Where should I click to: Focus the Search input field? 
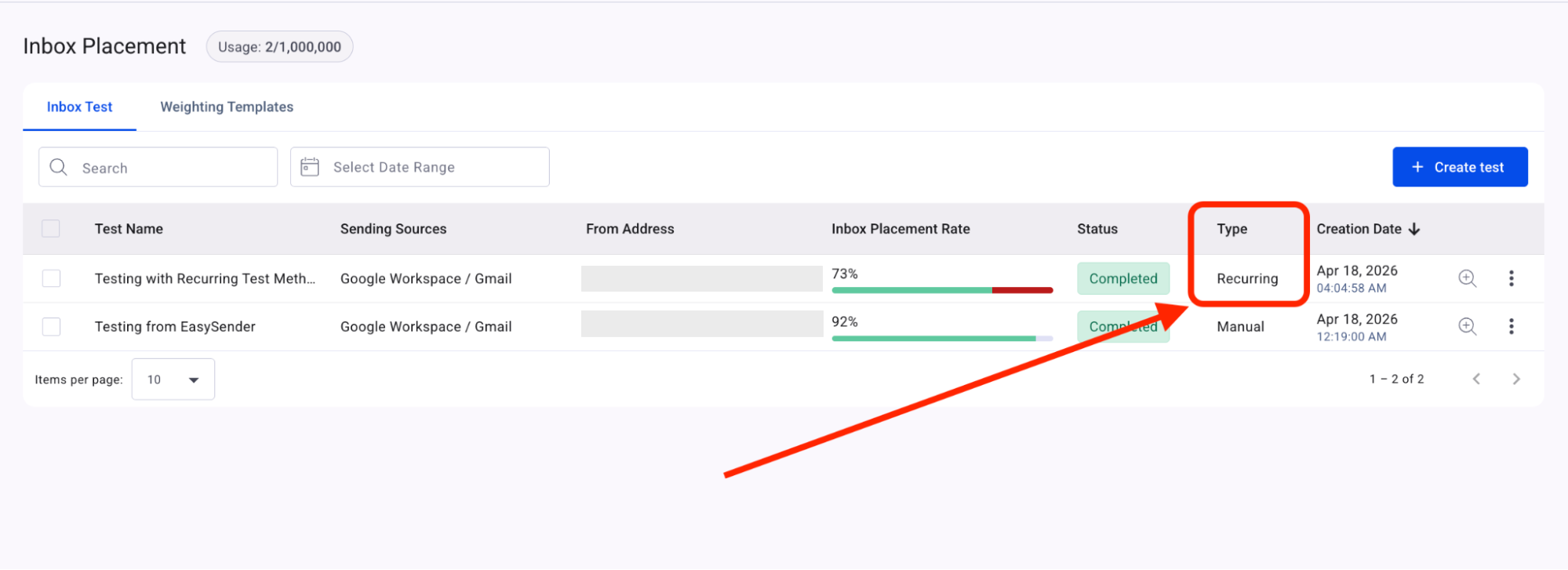pyautogui.click(x=173, y=167)
